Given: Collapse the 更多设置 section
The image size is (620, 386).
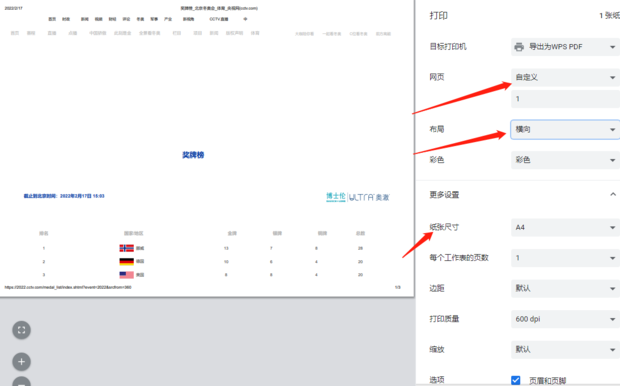Looking at the screenshot, I should pos(612,194).
